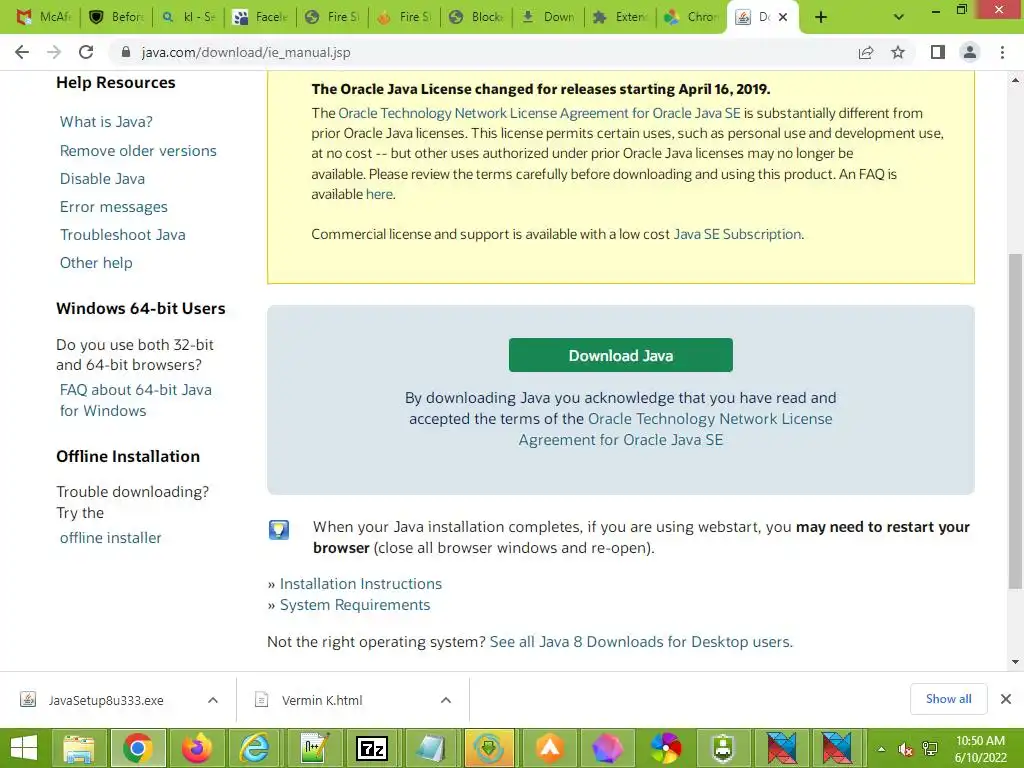The height and width of the screenshot is (768, 1024).
Task: Open 'FAQ about 64-bit Java for Windows' link
Action: tap(135, 400)
